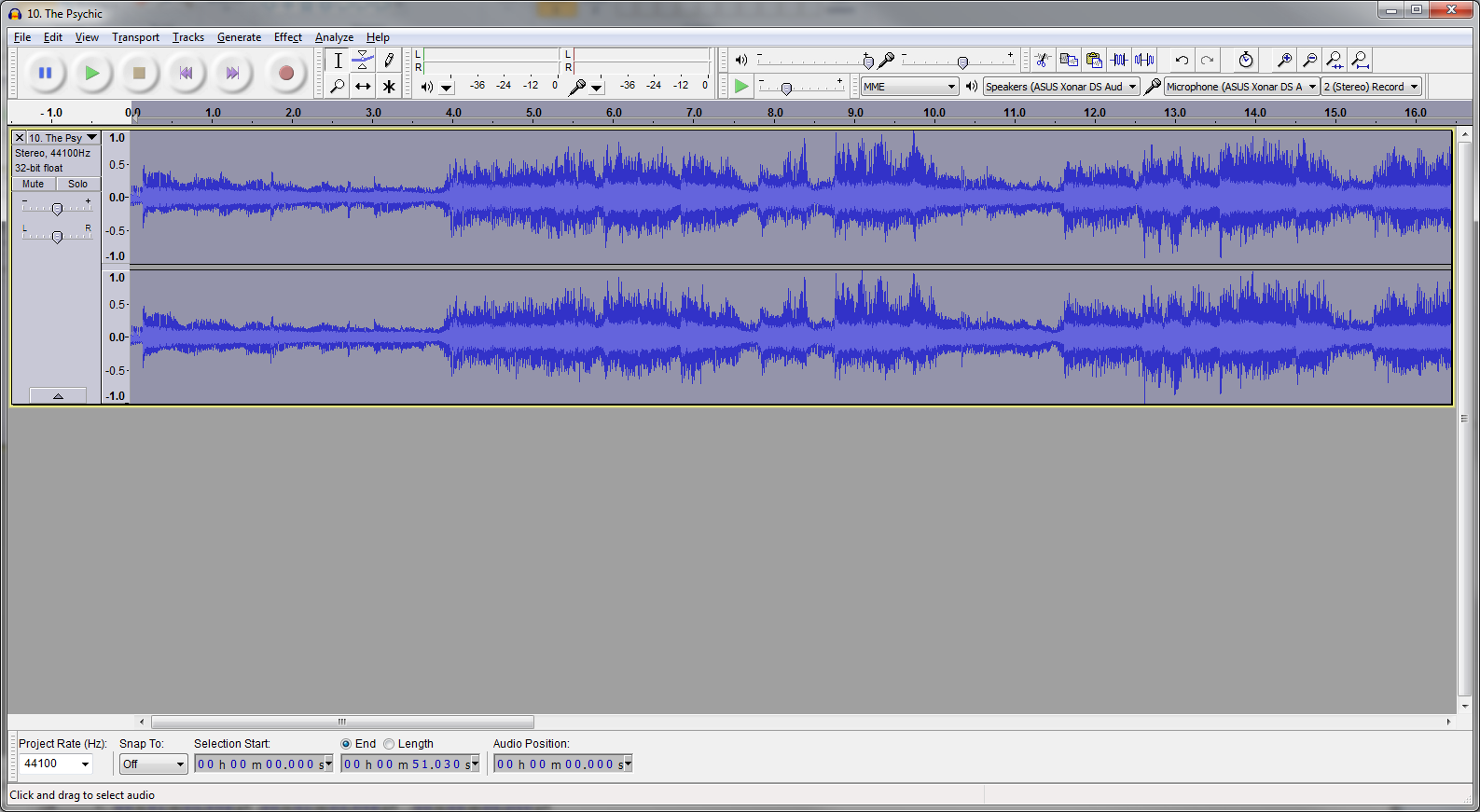Image resolution: width=1480 pixels, height=812 pixels.
Task: Skip to start of the track
Action: click(x=186, y=73)
